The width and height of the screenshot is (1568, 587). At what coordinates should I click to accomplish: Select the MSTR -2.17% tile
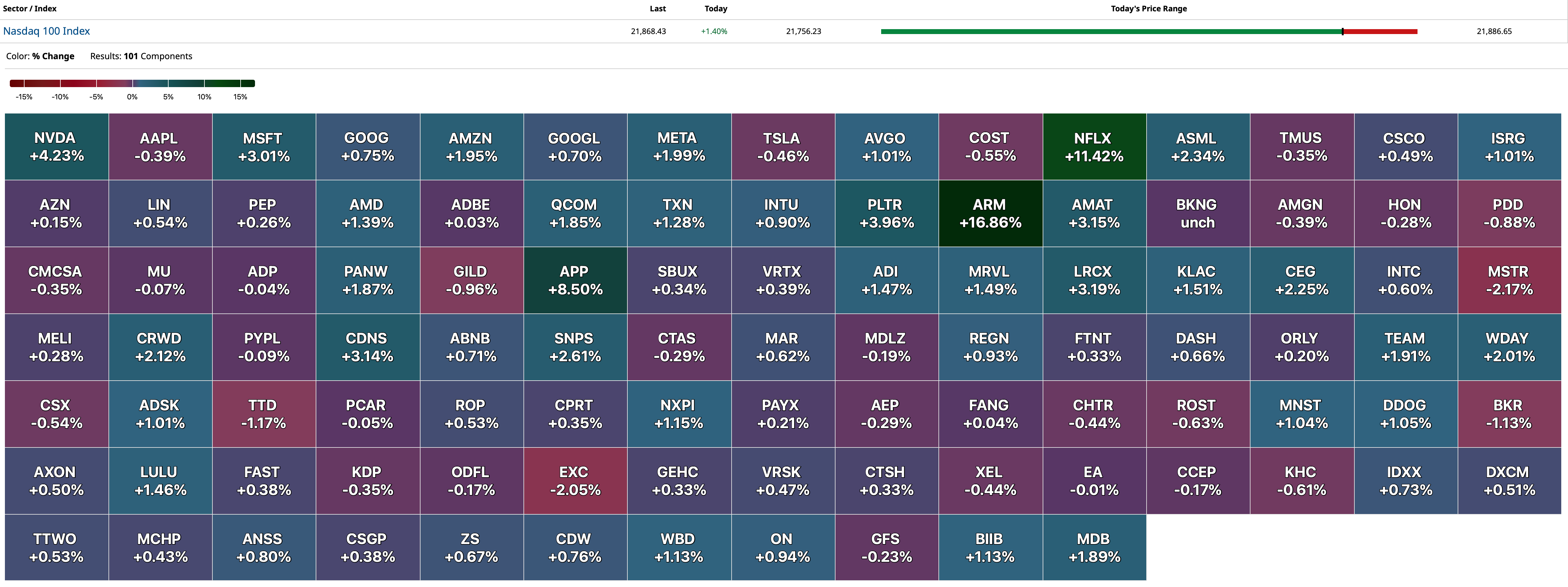tap(1509, 280)
